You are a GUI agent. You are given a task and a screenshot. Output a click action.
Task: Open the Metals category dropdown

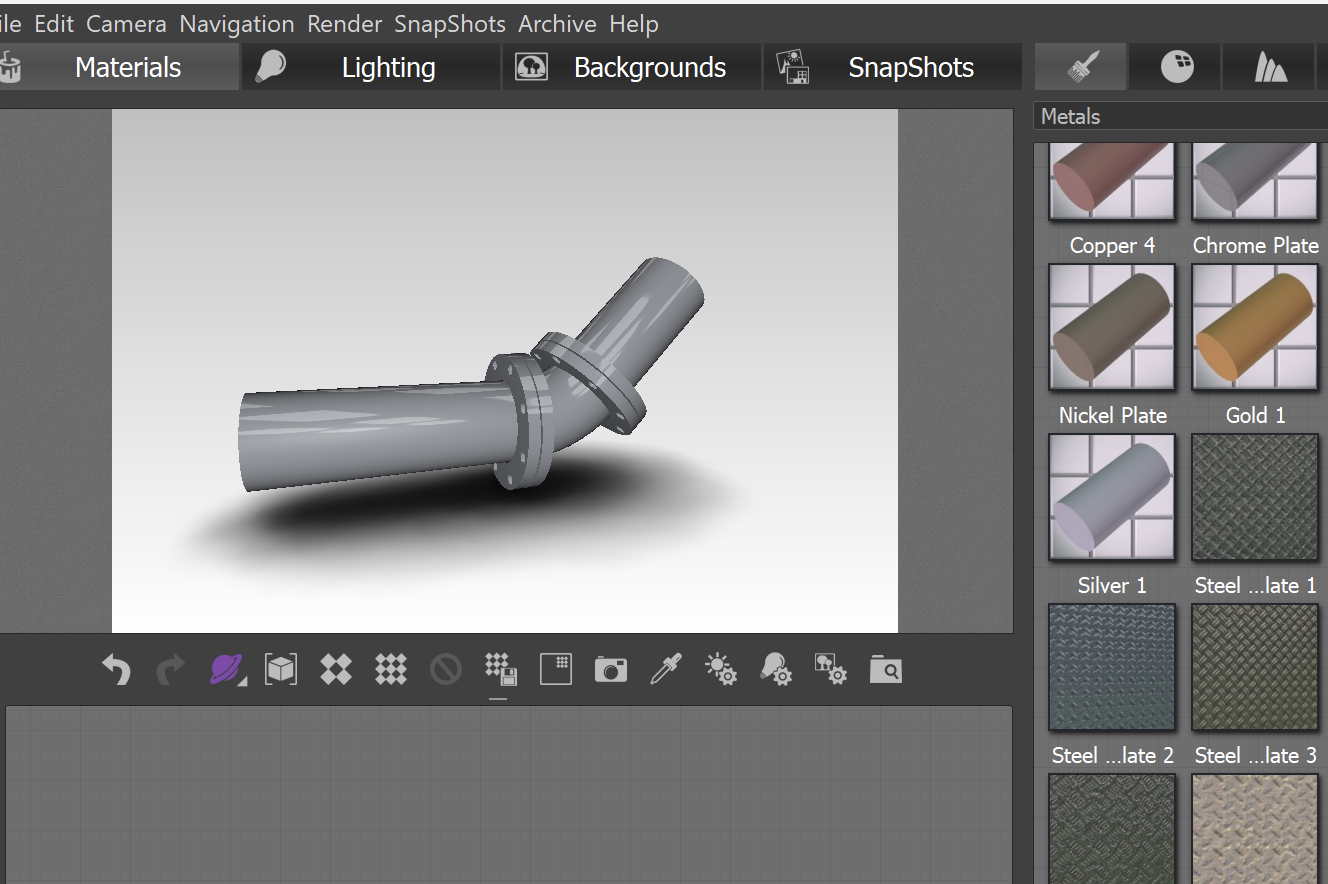click(1180, 116)
